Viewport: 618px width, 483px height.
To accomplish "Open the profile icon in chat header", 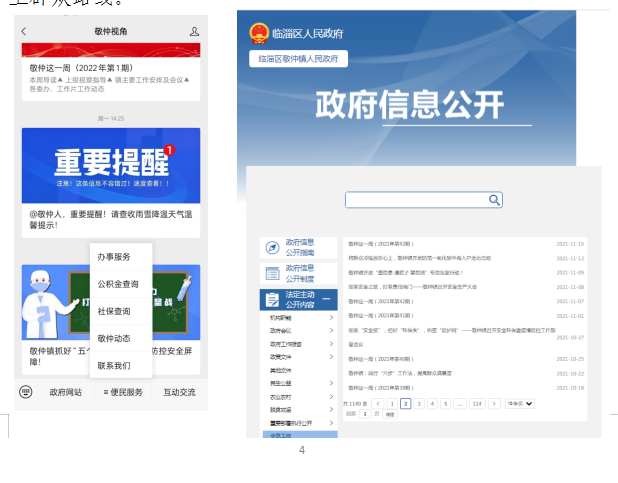I will [194, 32].
